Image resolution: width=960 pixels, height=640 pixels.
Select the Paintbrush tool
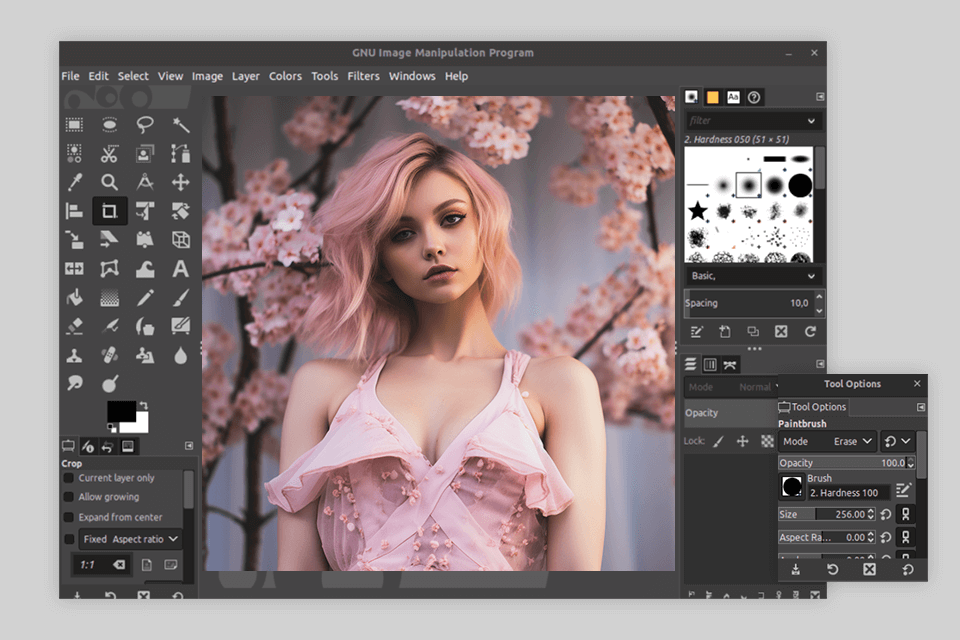click(x=181, y=298)
